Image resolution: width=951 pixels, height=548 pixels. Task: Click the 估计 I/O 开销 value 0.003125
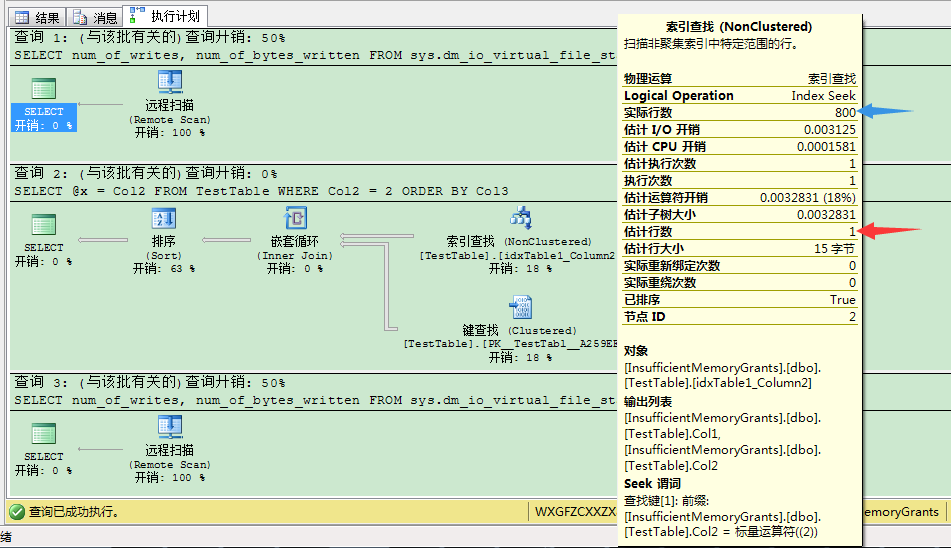click(830, 130)
